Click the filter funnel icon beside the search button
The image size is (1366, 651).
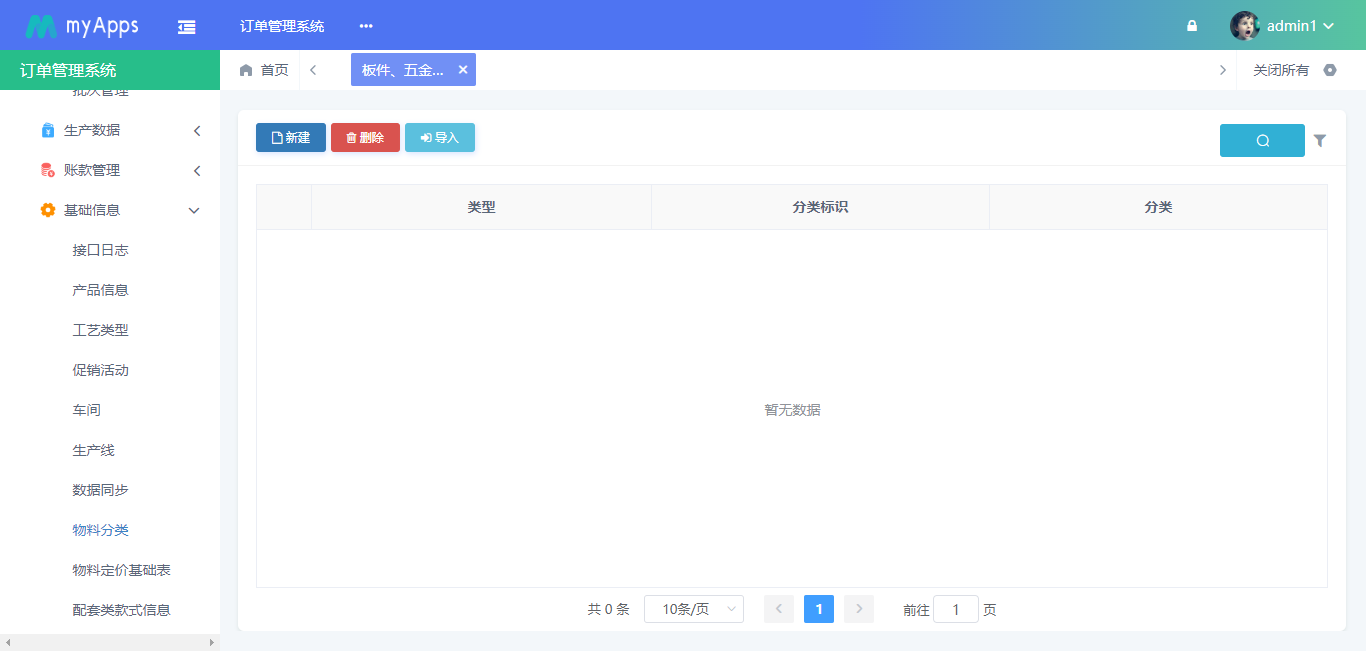(1321, 140)
